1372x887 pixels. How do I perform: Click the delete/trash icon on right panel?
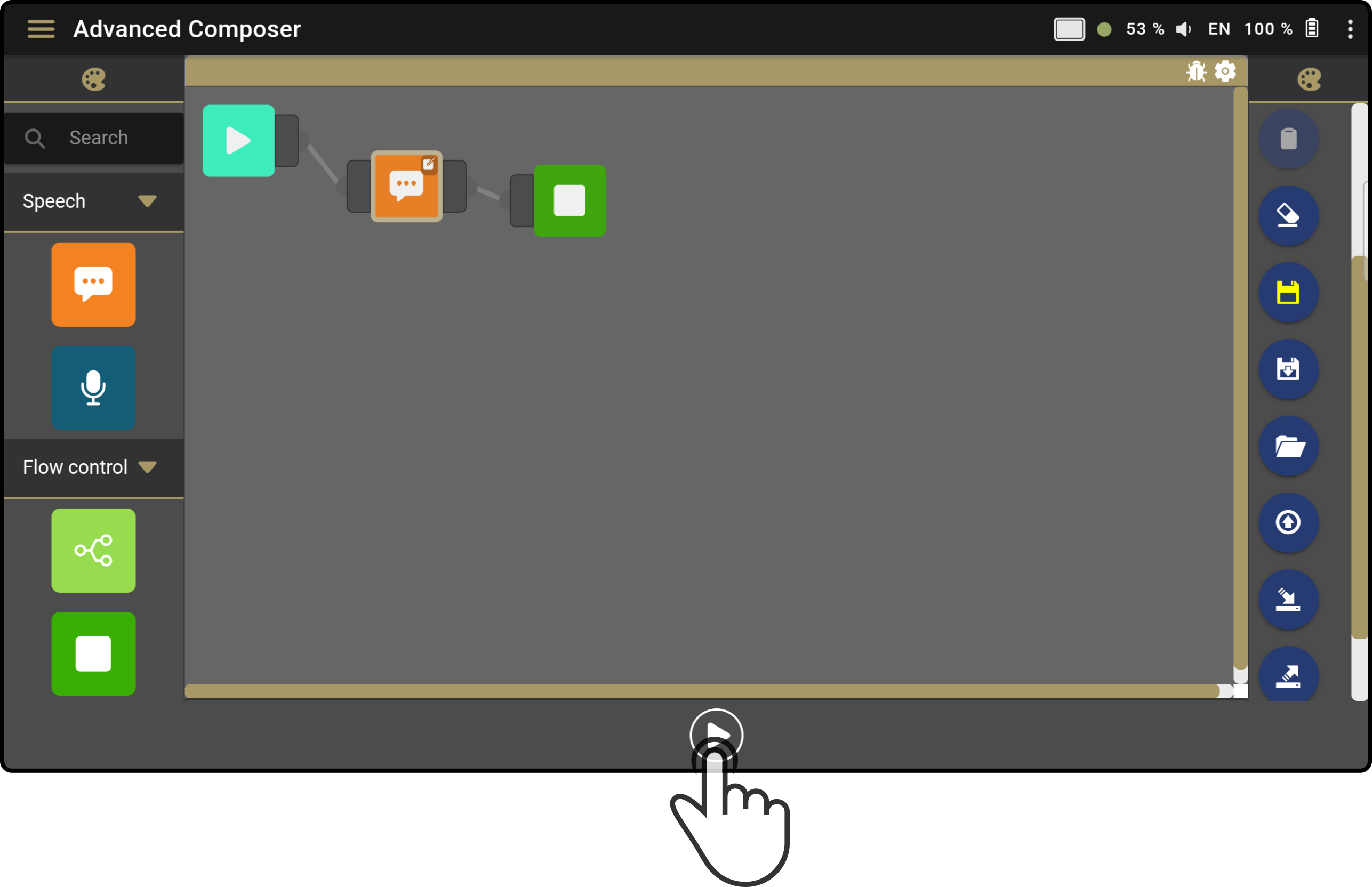1290,139
